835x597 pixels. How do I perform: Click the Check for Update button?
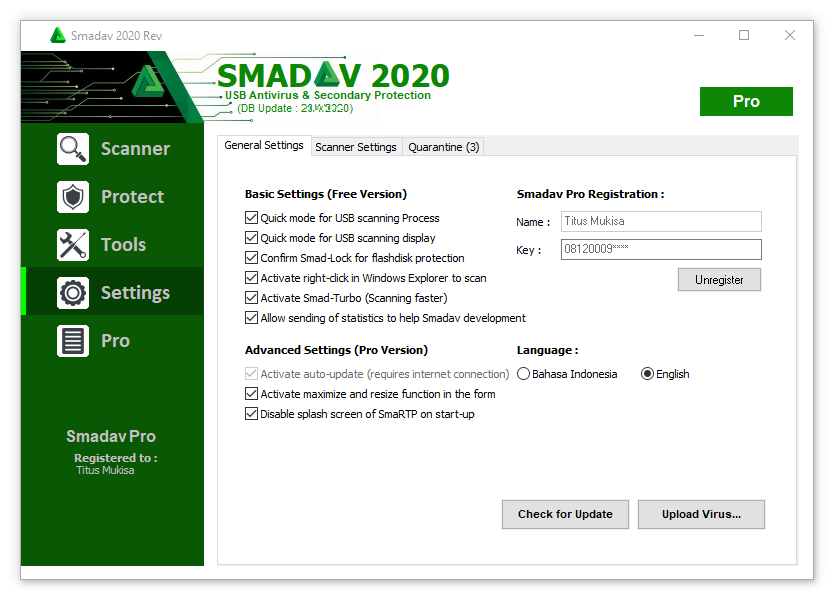click(x=565, y=514)
